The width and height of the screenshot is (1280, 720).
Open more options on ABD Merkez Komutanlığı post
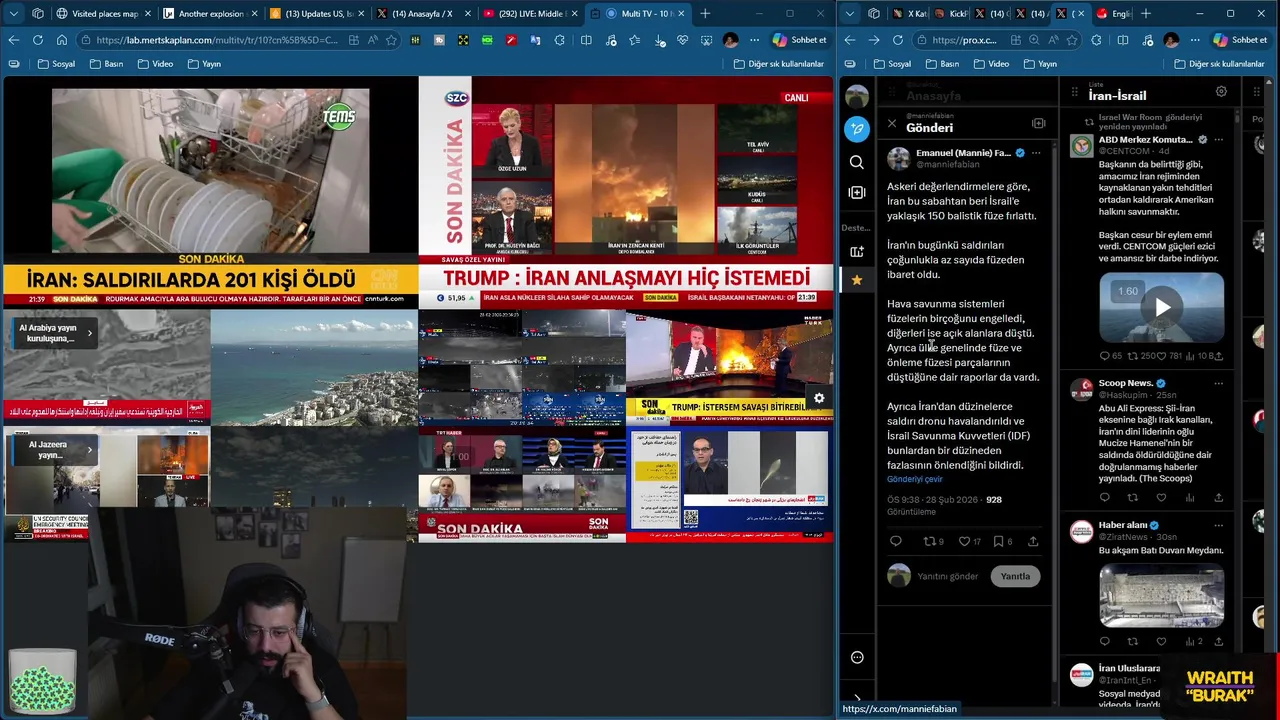pyautogui.click(x=1218, y=140)
